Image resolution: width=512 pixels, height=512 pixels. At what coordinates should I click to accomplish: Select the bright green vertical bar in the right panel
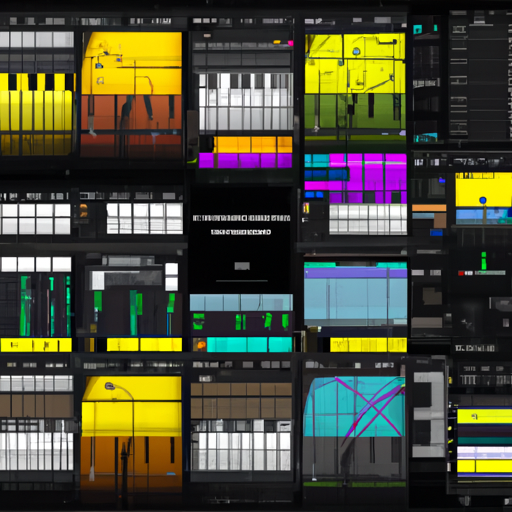point(483,261)
